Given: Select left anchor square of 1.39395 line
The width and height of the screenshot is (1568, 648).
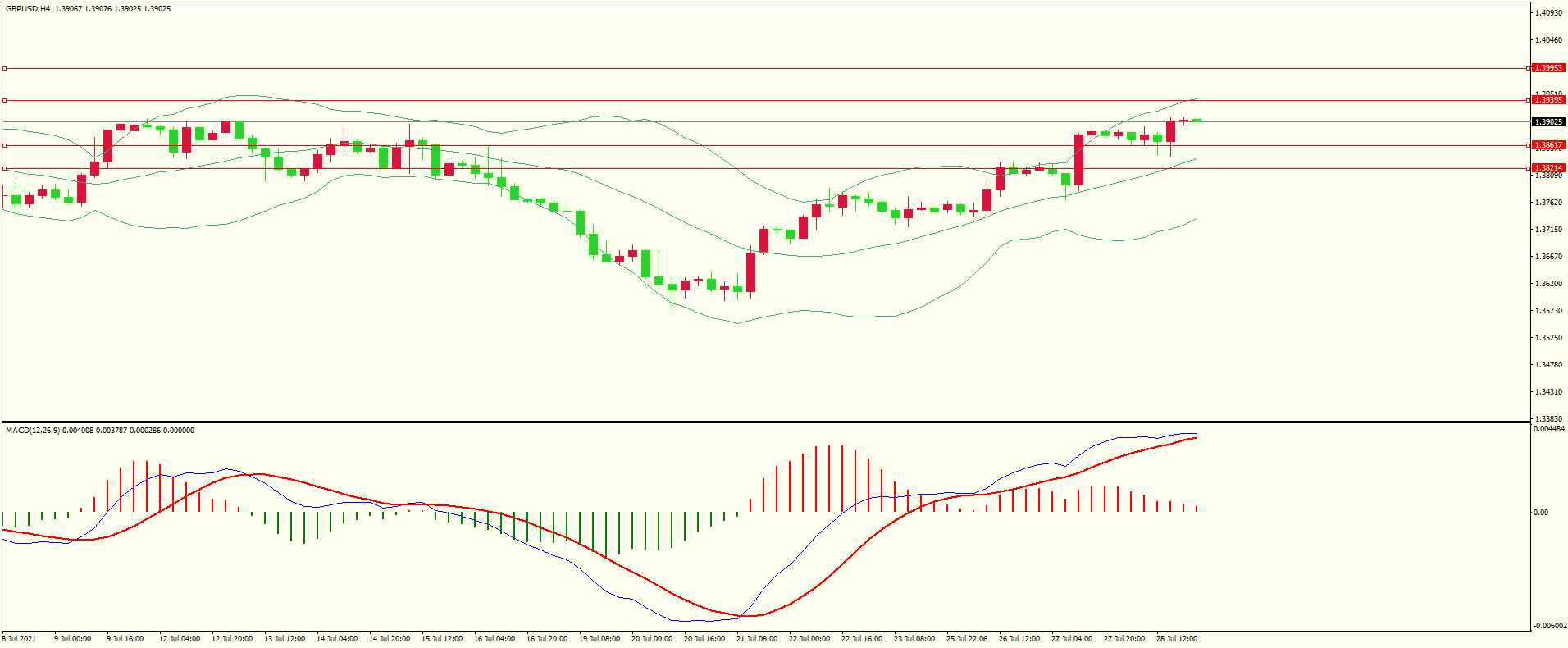Looking at the screenshot, I should point(5,100).
